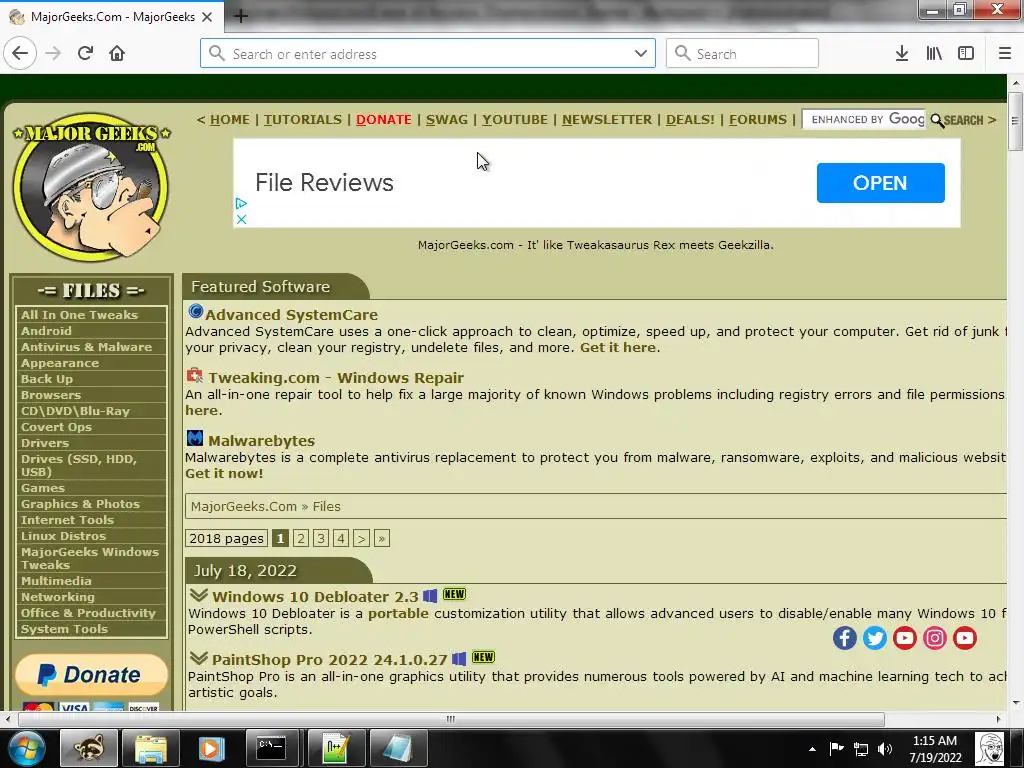Jump to last page with » button
1024x768 pixels.
point(382,538)
